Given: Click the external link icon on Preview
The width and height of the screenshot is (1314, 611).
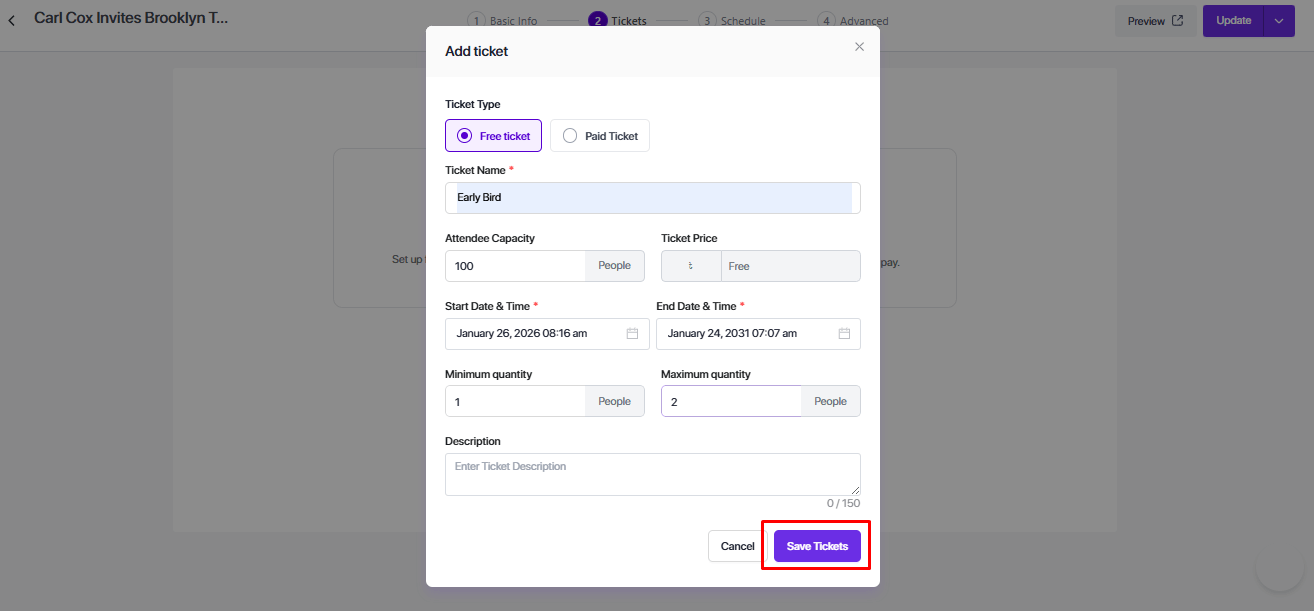Looking at the screenshot, I should [1177, 21].
